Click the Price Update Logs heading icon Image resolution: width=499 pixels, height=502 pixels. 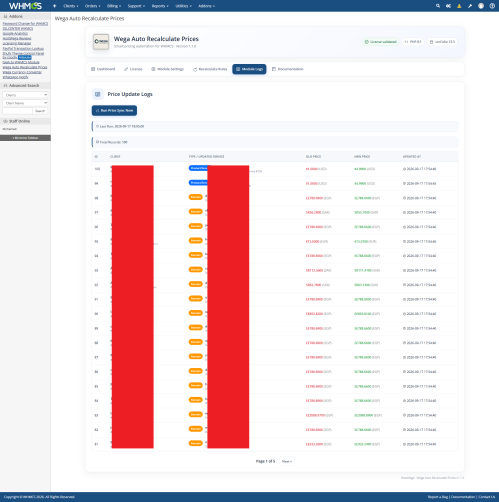tap(98, 94)
